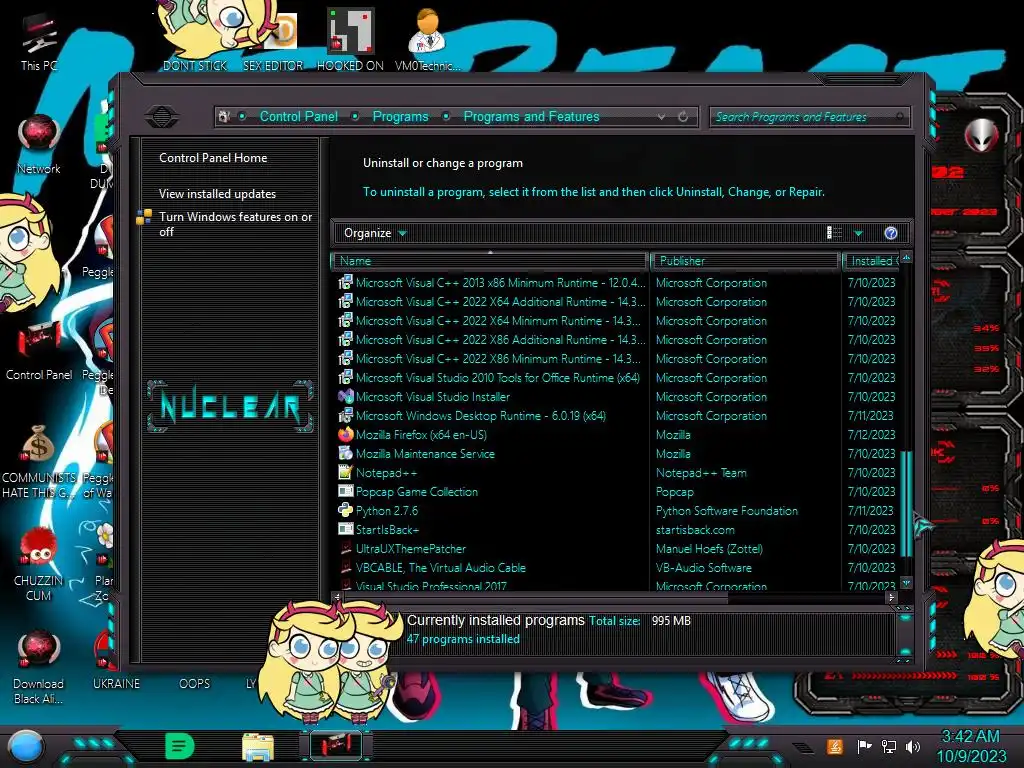The width and height of the screenshot is (1024, 768).
Task: Sort by the Installed On column header
Action: coord(871,261)
